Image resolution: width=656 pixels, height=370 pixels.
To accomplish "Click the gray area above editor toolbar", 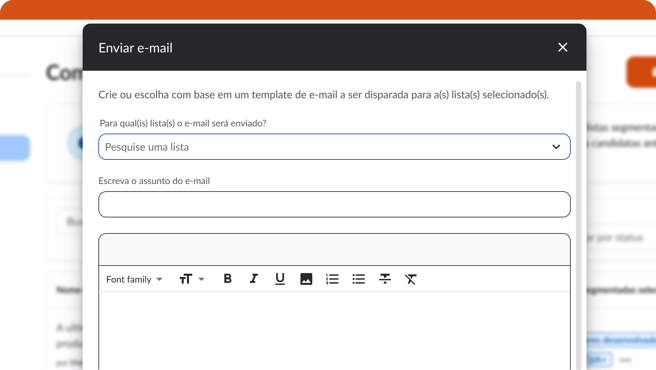I will pyautogui.click(x=334, y=250).
